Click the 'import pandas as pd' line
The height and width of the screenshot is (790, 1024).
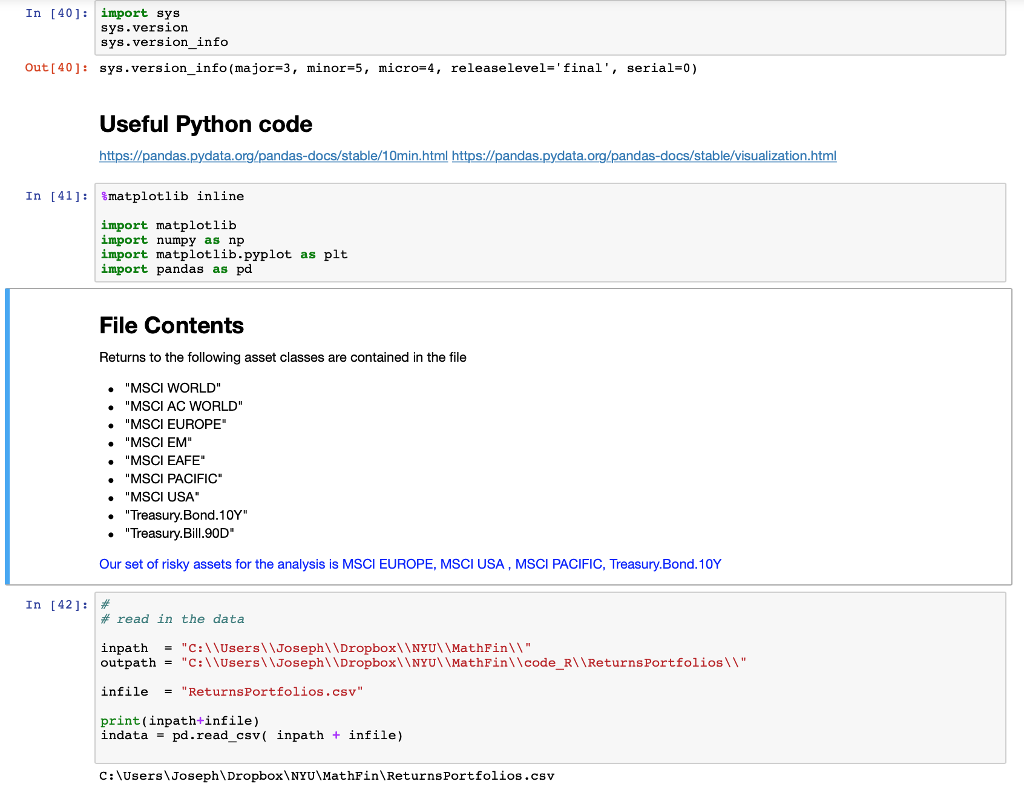[170, 268]
